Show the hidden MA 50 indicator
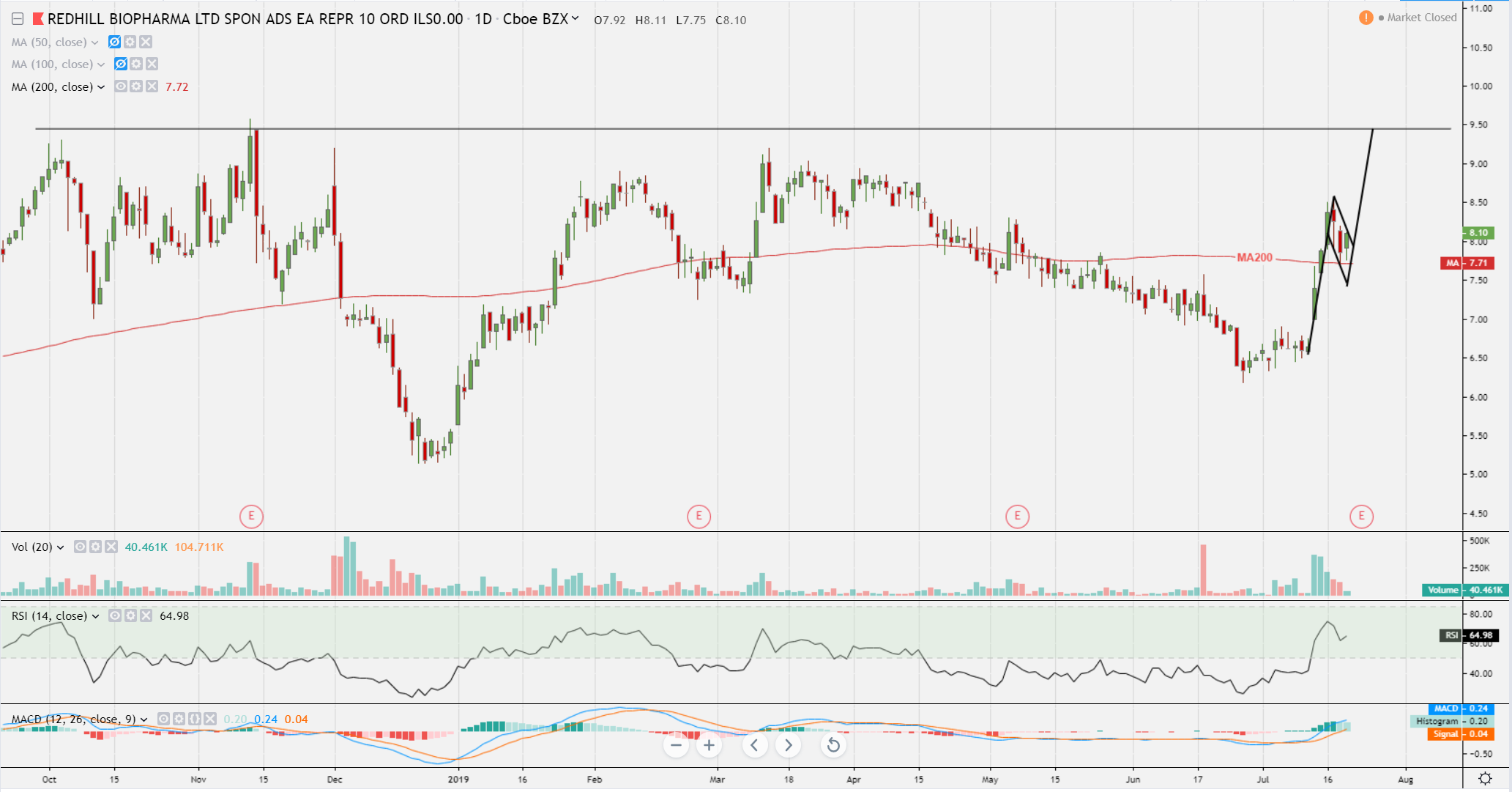The width and height of the screenshot is (1512, 792). coord(114,42)
